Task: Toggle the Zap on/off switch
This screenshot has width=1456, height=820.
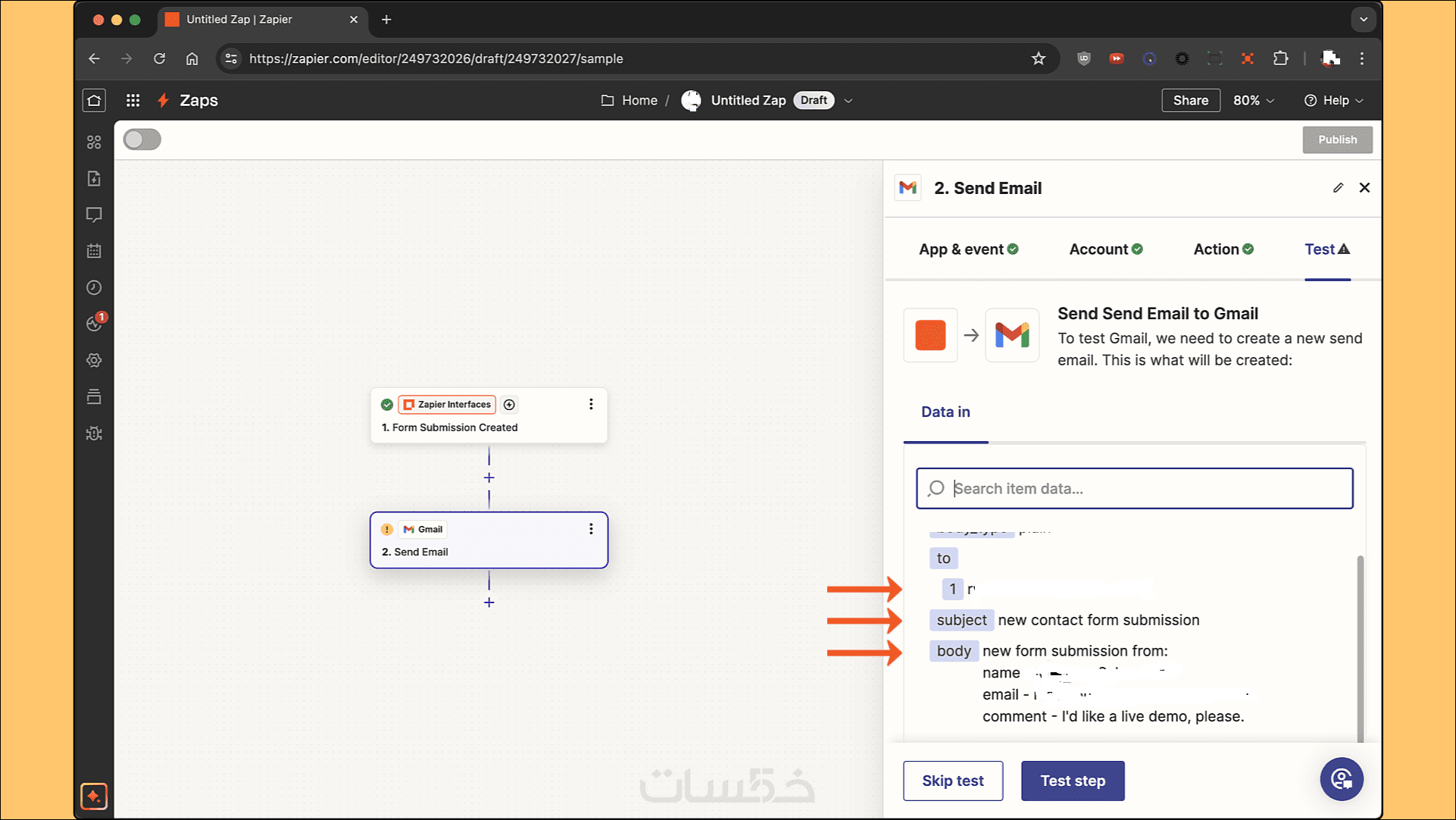Action: click(142, 139)
